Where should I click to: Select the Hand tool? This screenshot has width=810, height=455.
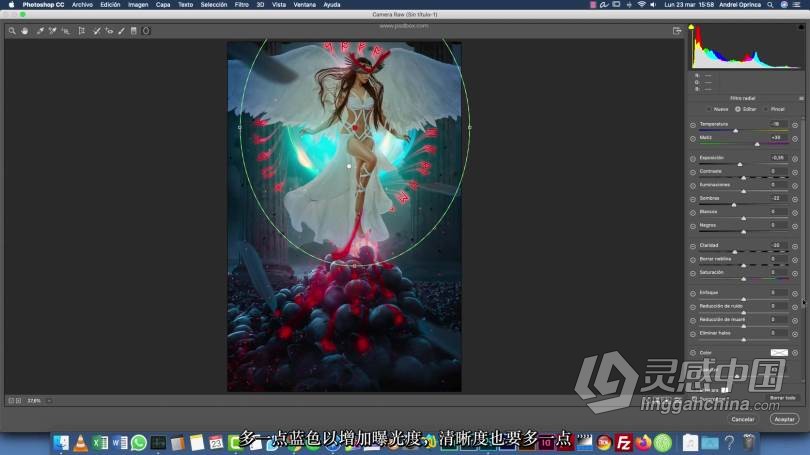25,31
